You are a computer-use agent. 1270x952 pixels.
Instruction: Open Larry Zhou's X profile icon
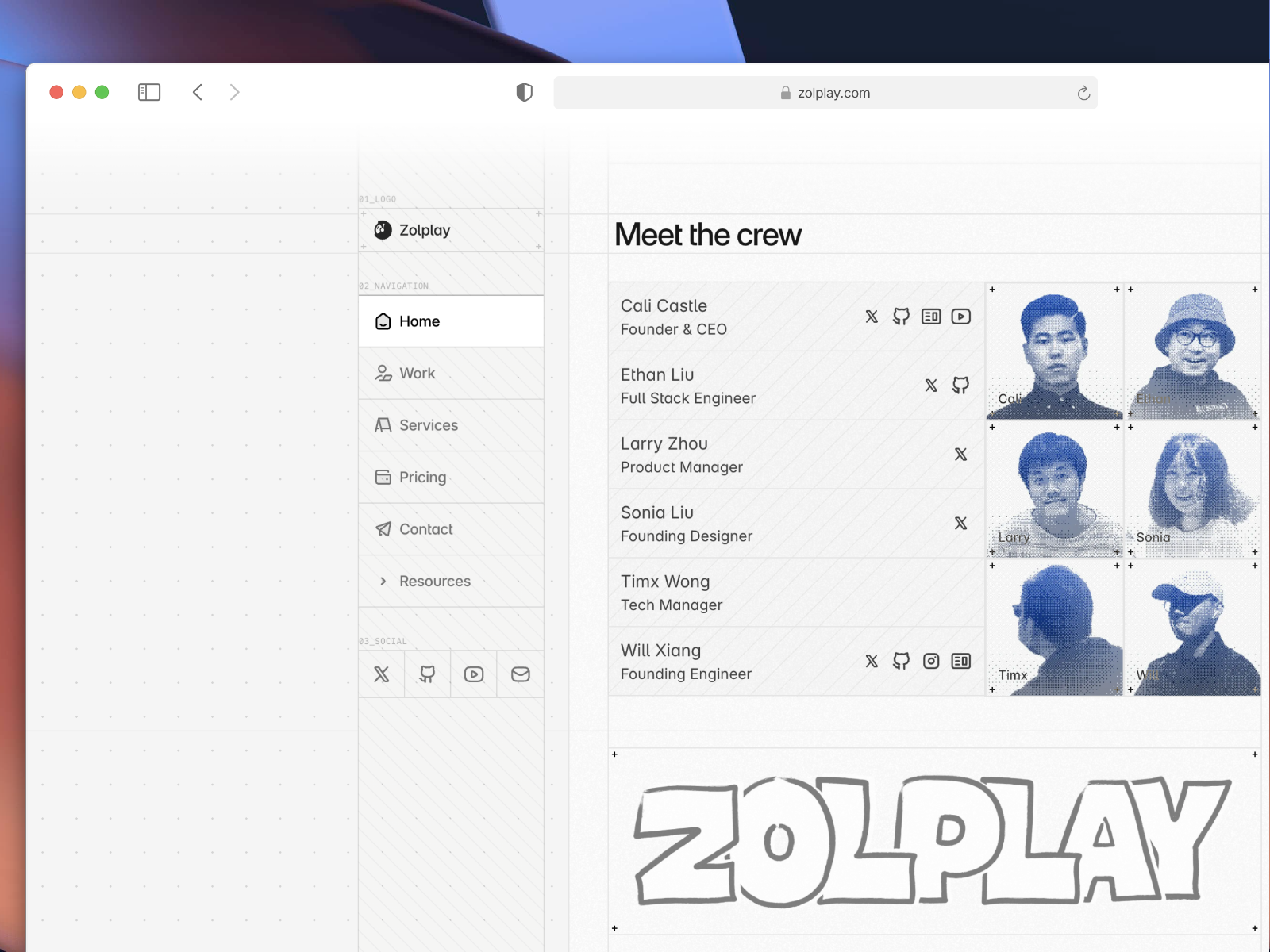(x=960, y=455)
